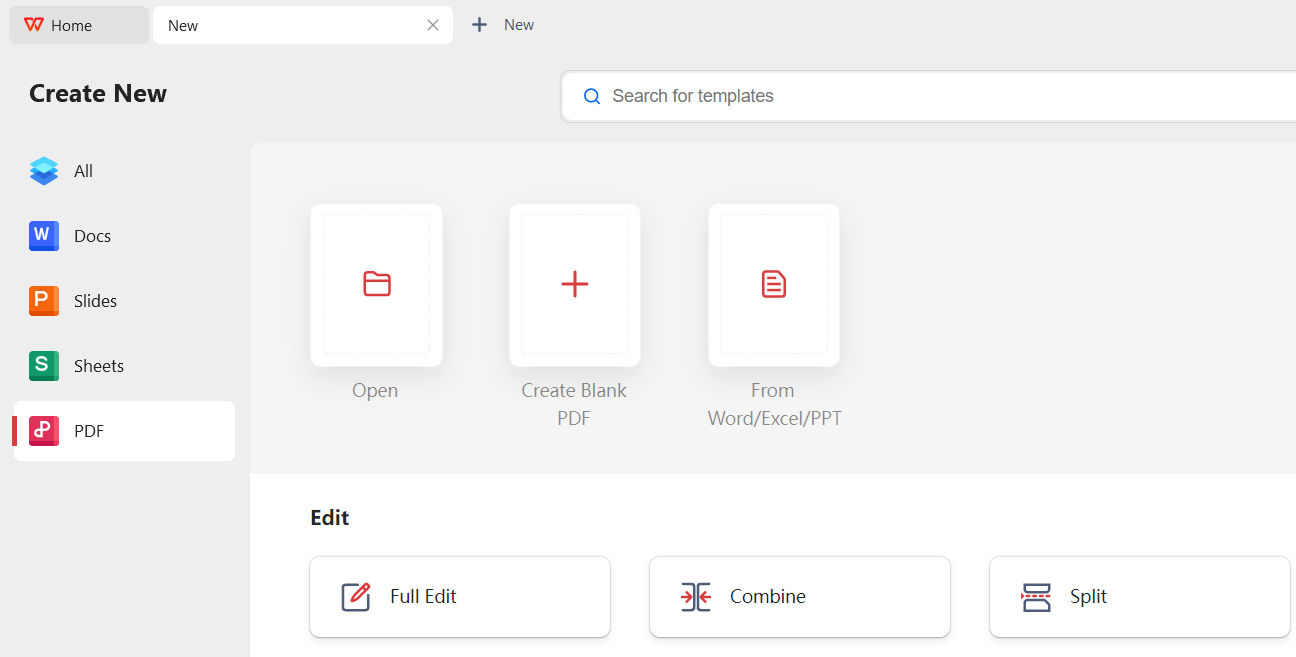Click the From Word/Excel/PPT document icon

(773, 283)
